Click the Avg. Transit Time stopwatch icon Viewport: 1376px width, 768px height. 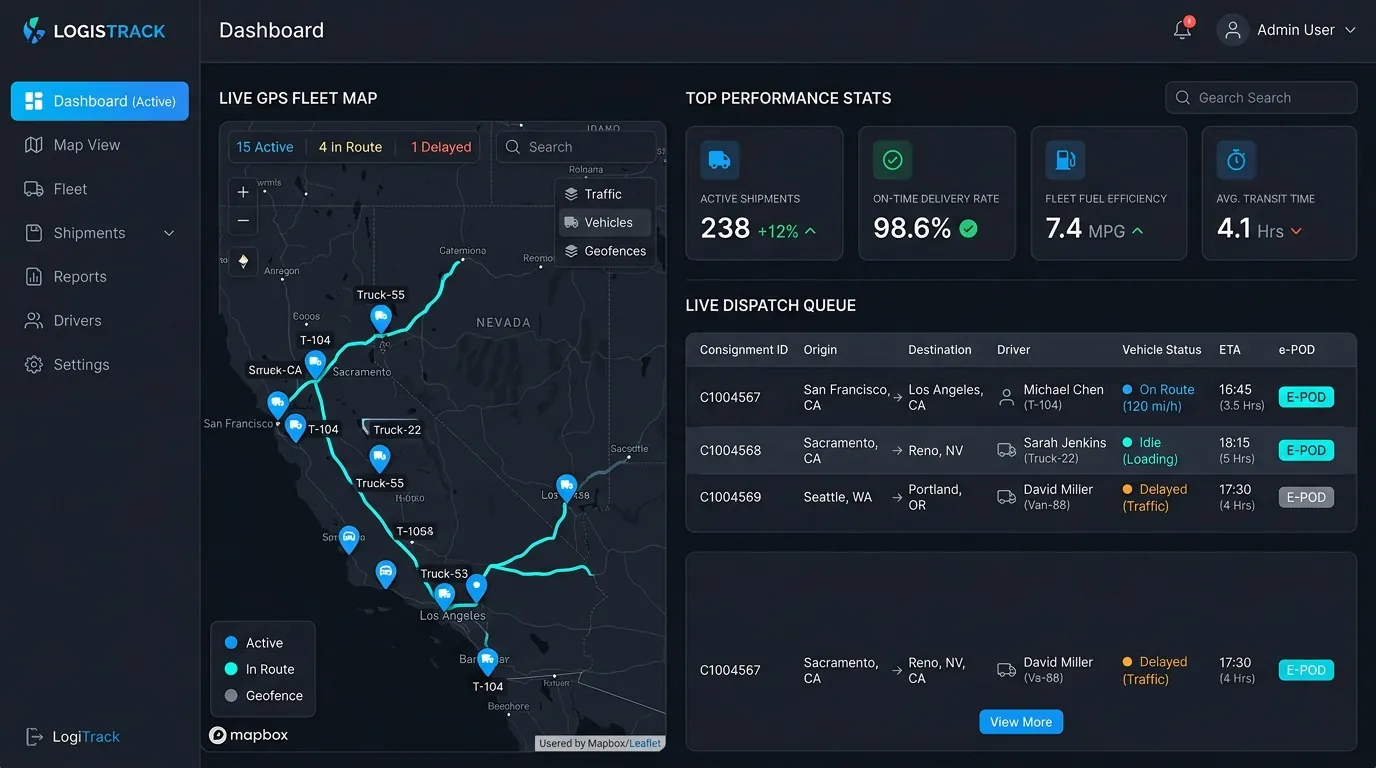[x=1236, y=160]
